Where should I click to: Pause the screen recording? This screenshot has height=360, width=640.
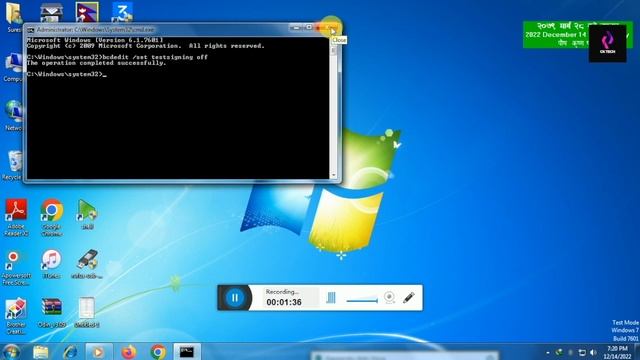[235, 298]
